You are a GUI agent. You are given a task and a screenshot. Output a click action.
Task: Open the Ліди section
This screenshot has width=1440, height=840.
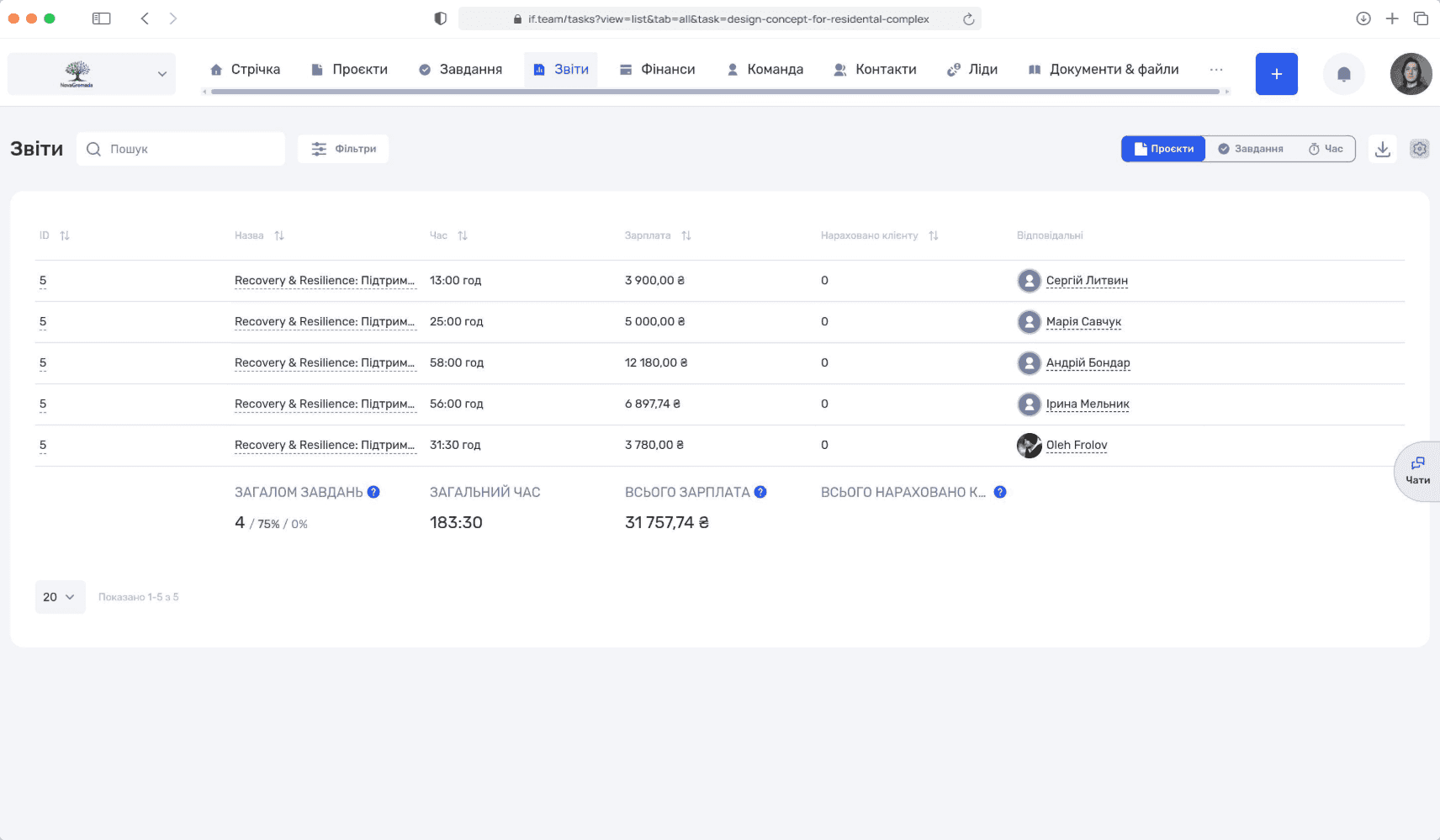972,70
